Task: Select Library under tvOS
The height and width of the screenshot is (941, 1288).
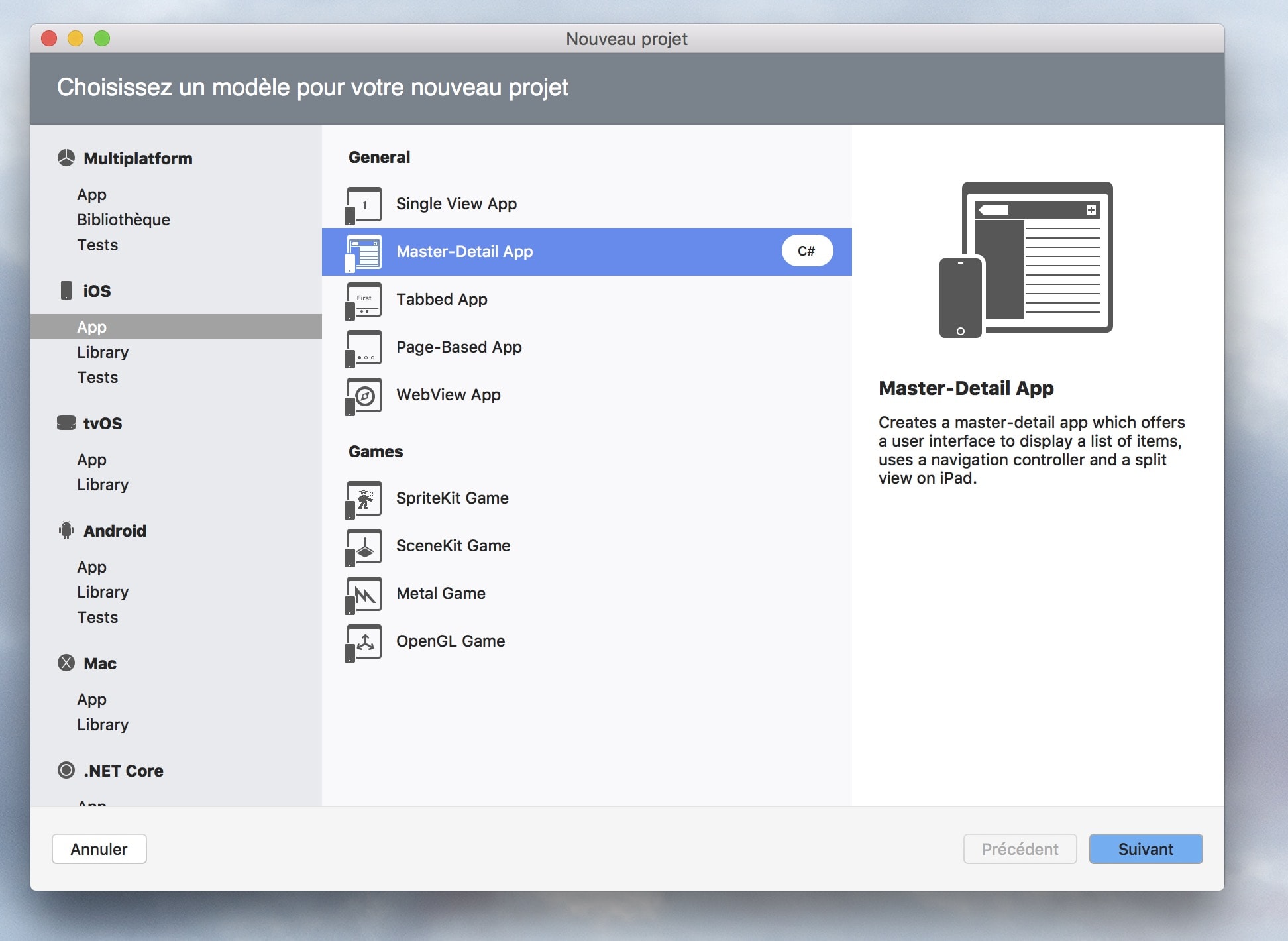Action: pos(103,484)
